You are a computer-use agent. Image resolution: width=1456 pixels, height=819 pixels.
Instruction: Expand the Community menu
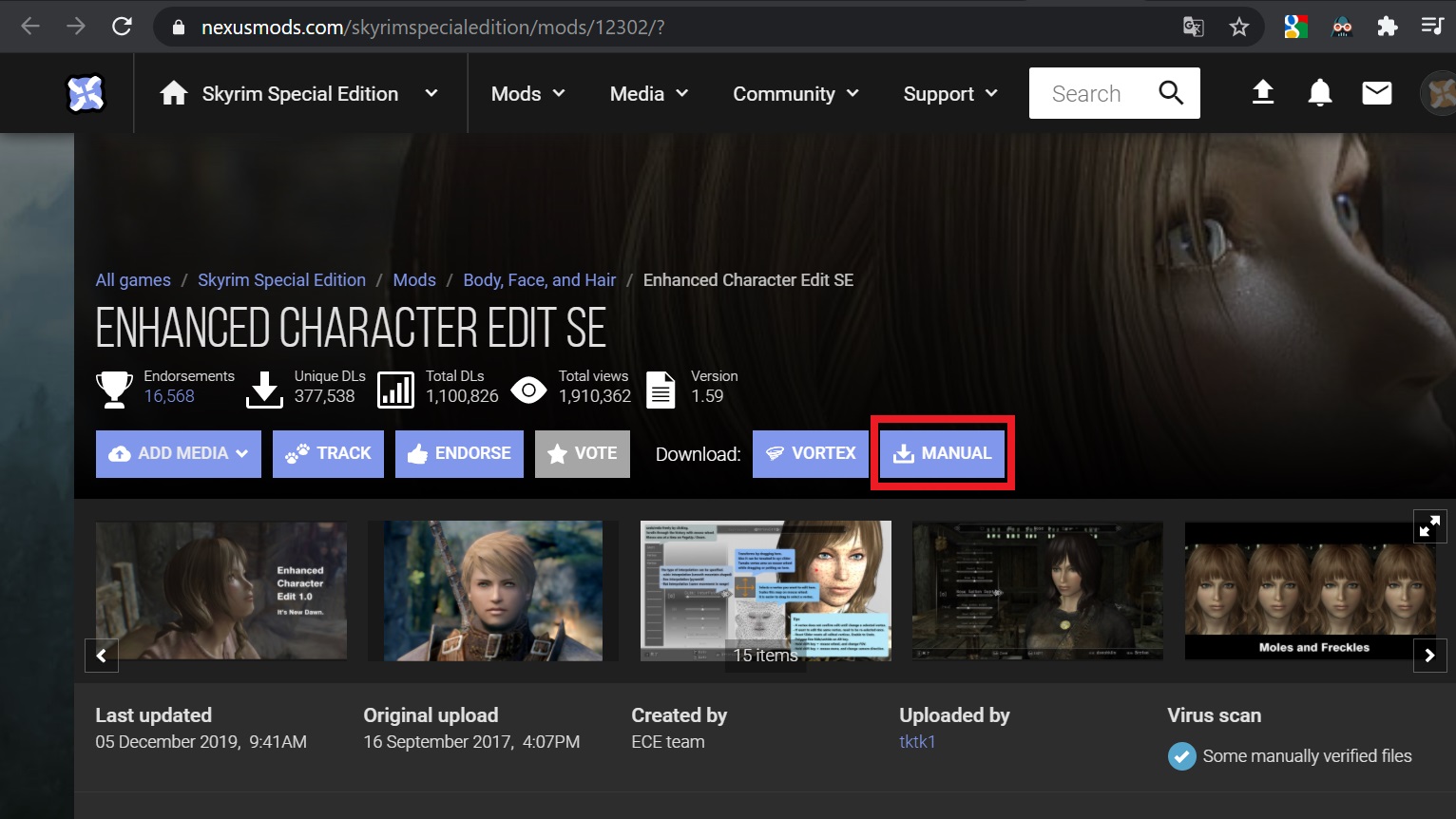click(795, 94)
